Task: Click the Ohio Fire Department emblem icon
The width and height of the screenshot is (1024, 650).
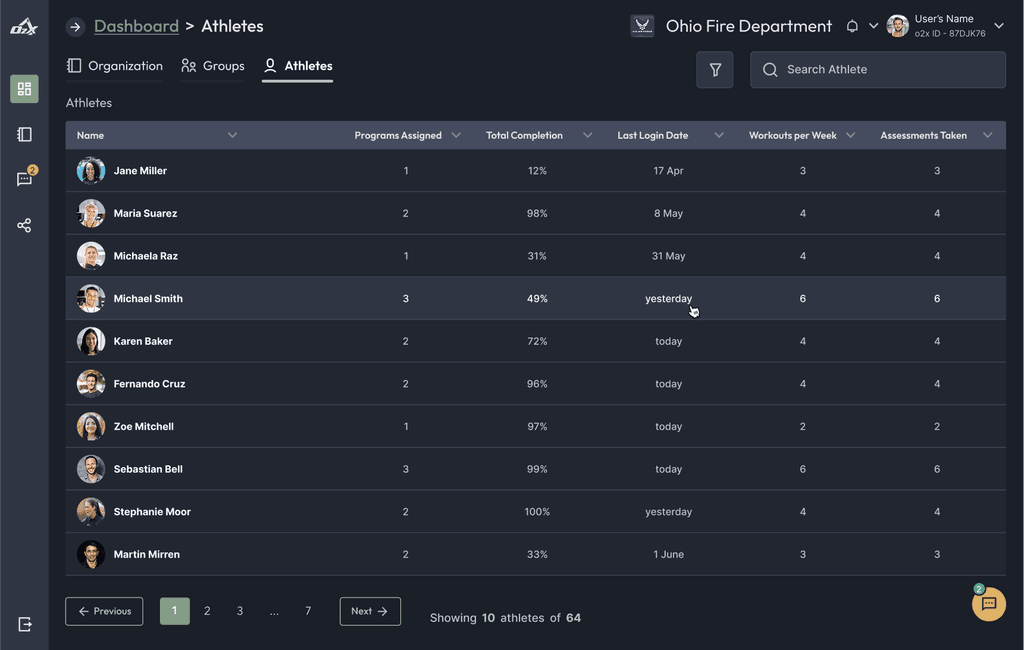Action: pos(642,26)
